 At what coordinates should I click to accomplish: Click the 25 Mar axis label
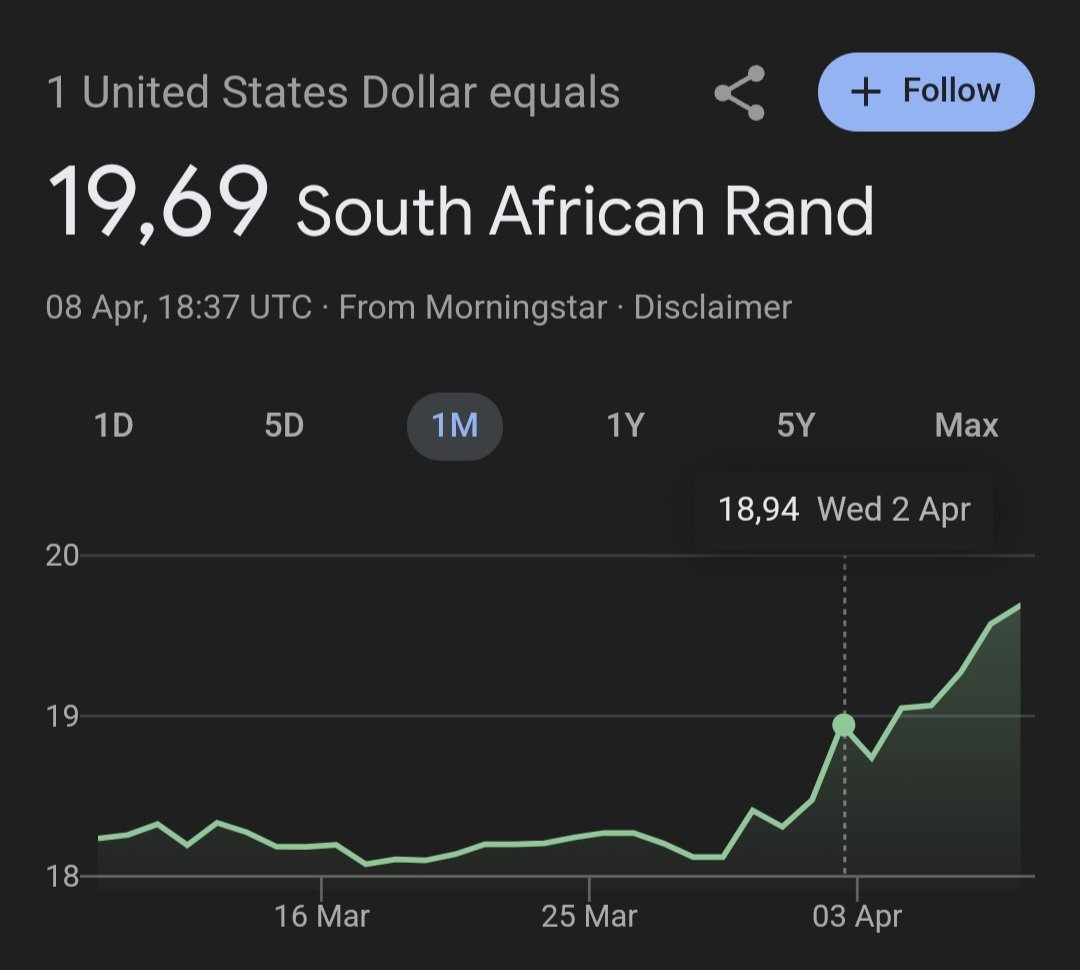(x=589, y=916)
